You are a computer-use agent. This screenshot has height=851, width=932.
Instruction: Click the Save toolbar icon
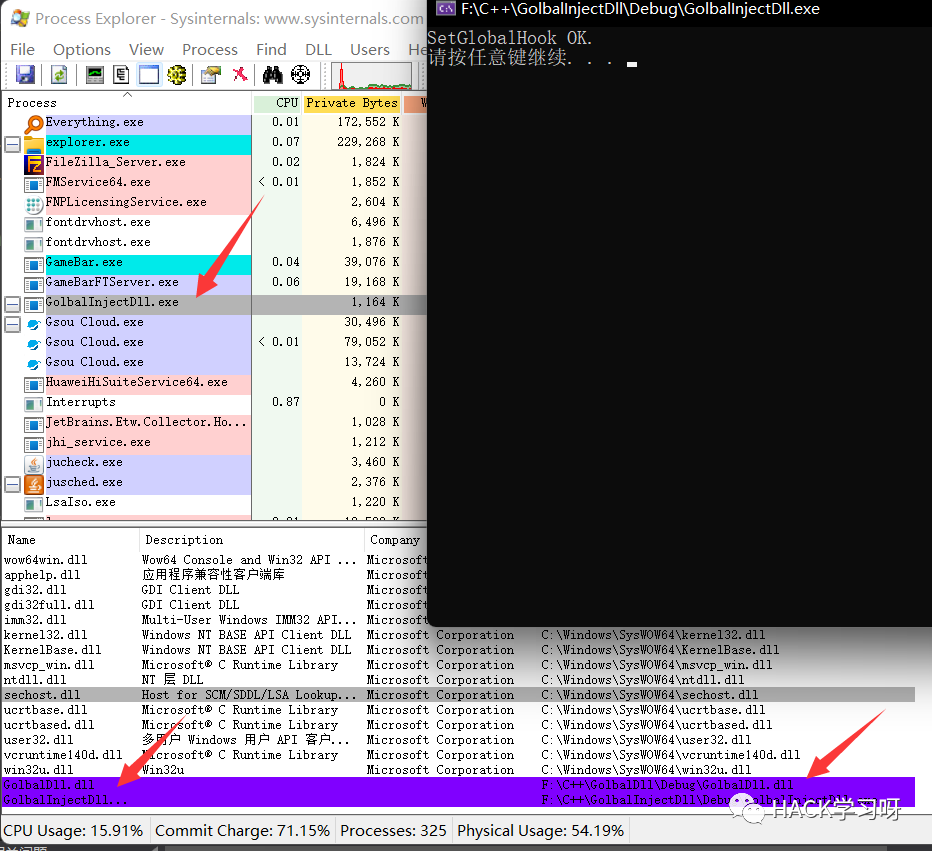[x=25, y=75]
